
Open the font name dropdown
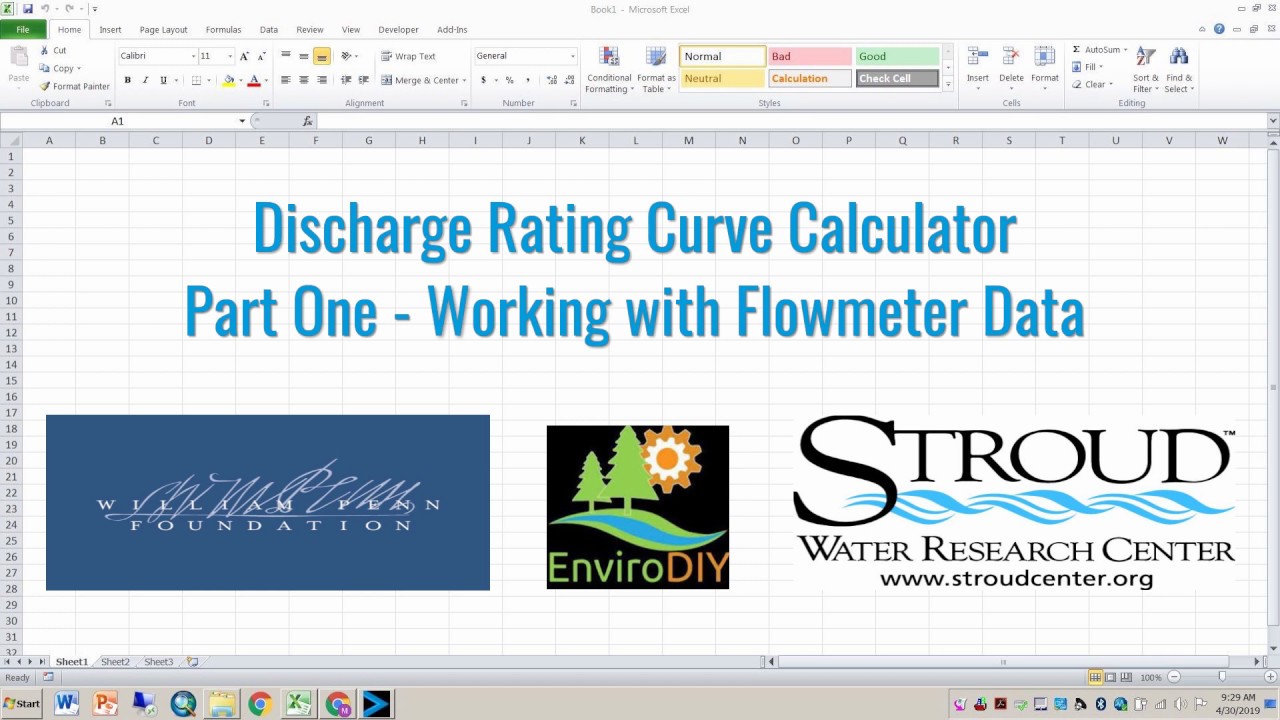click(x=191, y=56)
